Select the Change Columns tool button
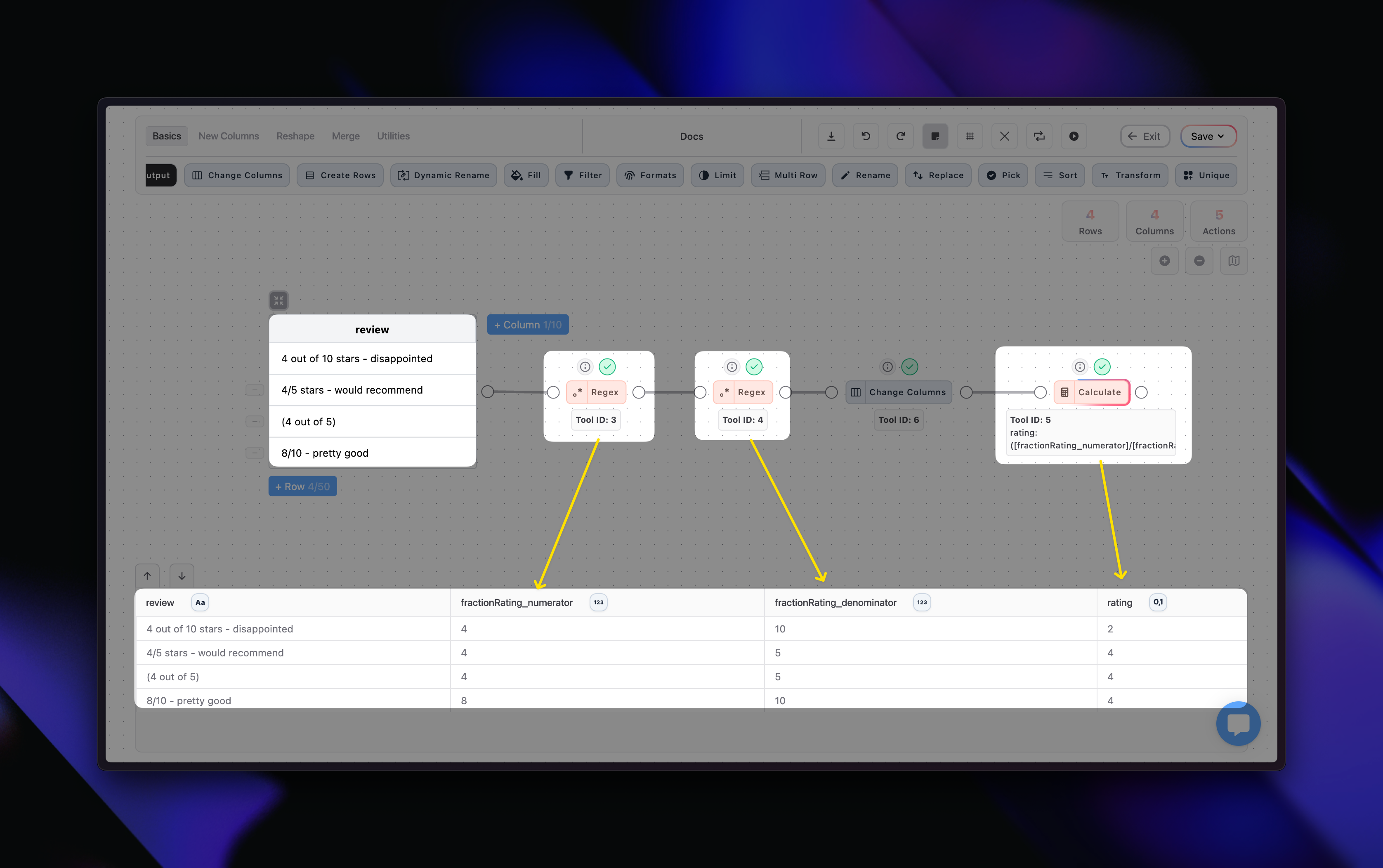The image size is (1383, 868). pos(237,175)
